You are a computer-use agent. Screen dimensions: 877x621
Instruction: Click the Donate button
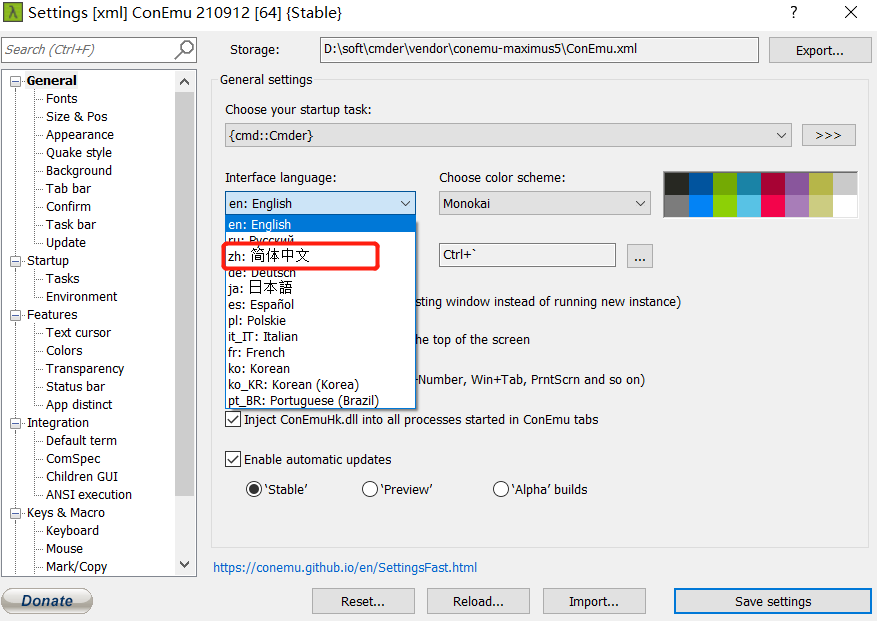pyautogui.click(x=47, y=601)
